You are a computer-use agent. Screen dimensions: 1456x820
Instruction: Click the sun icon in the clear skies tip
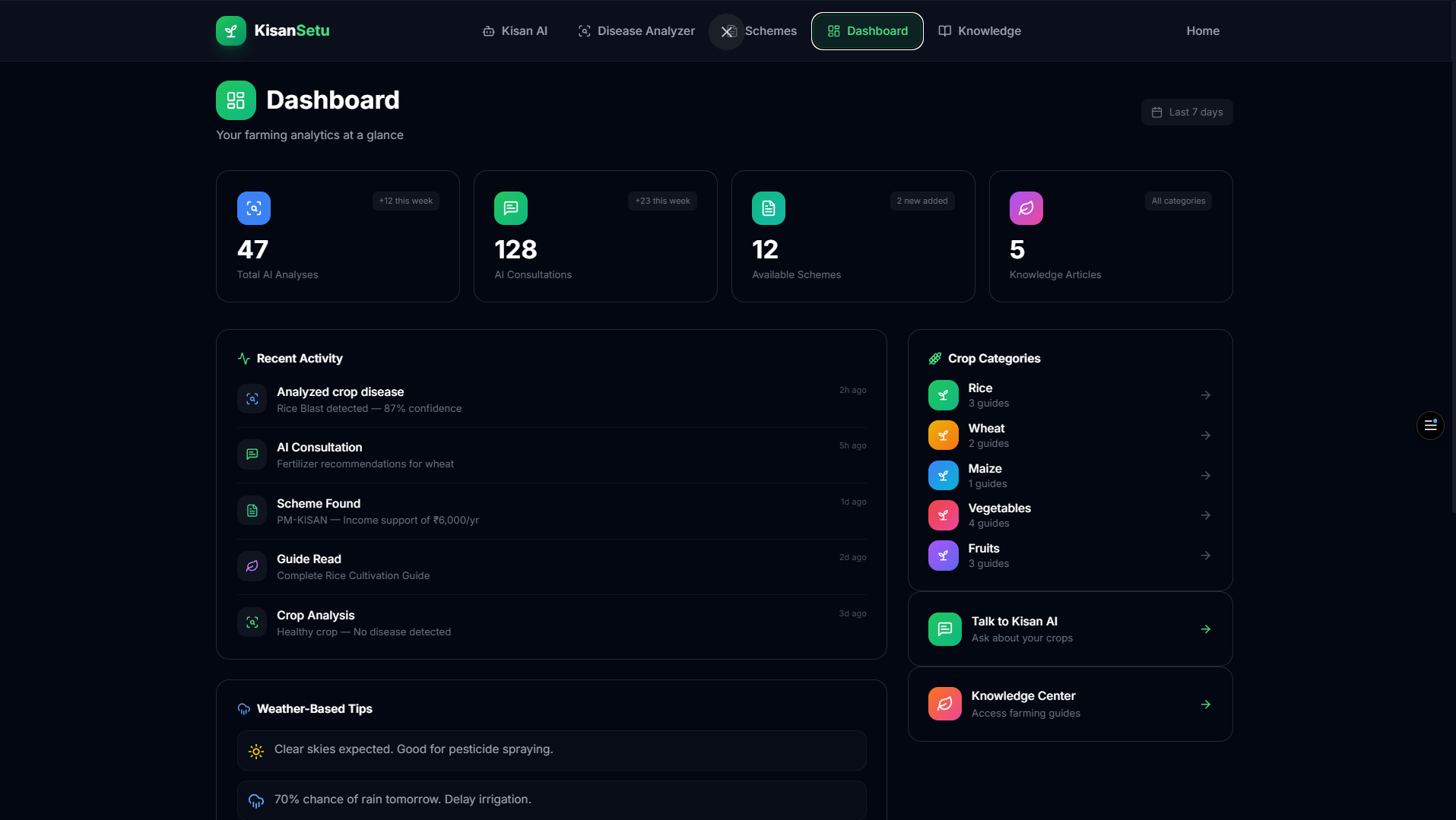[256, 751]
